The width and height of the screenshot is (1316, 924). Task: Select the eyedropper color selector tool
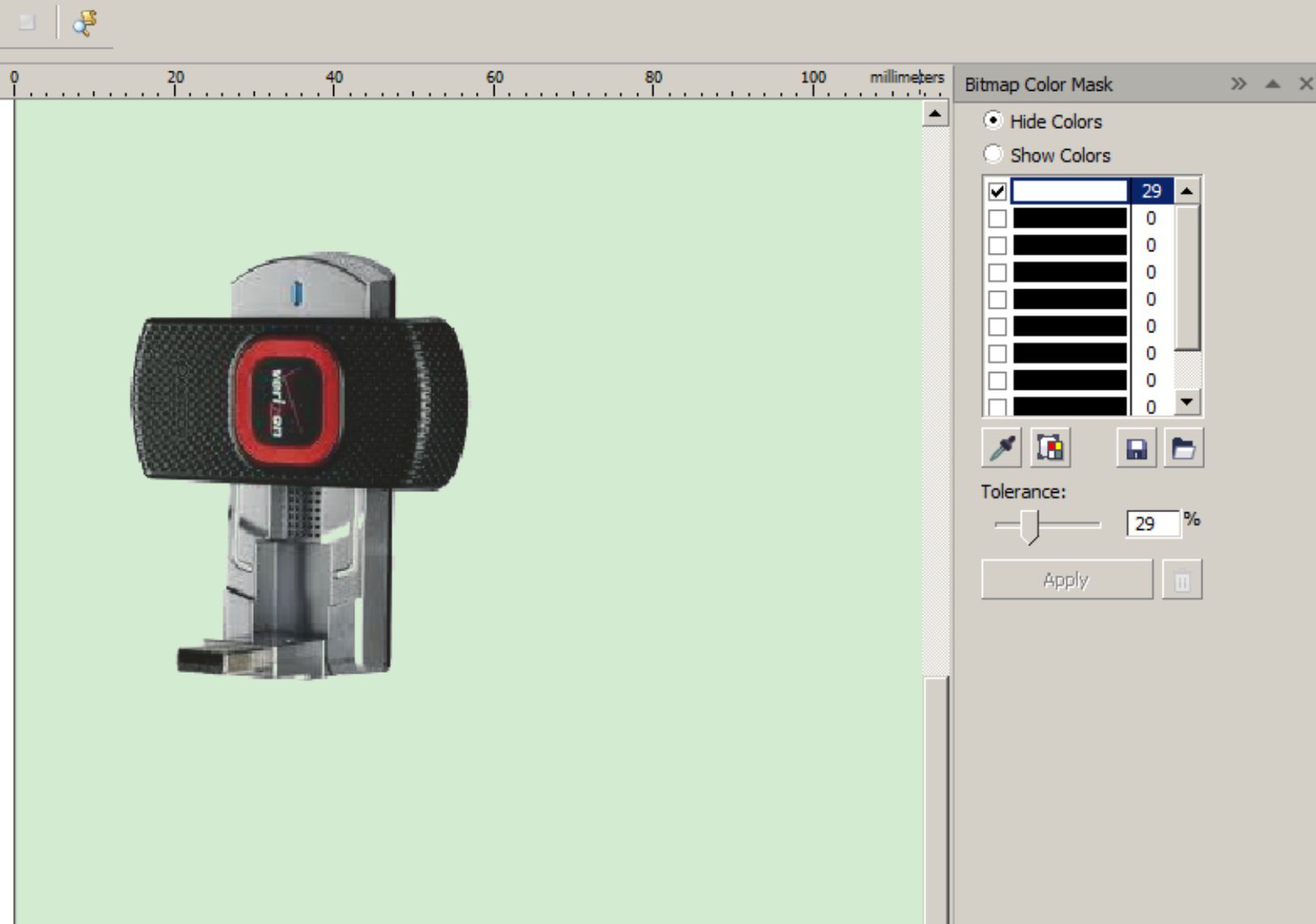point(1001,447)
